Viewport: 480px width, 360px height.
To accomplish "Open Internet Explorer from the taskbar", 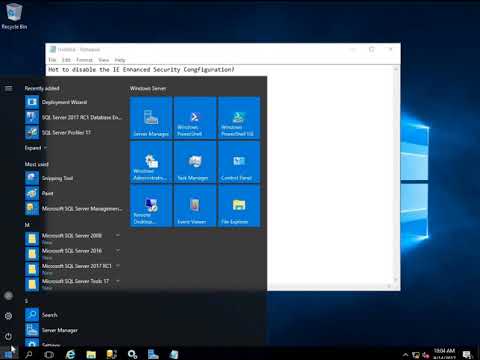I will [70, 354].
